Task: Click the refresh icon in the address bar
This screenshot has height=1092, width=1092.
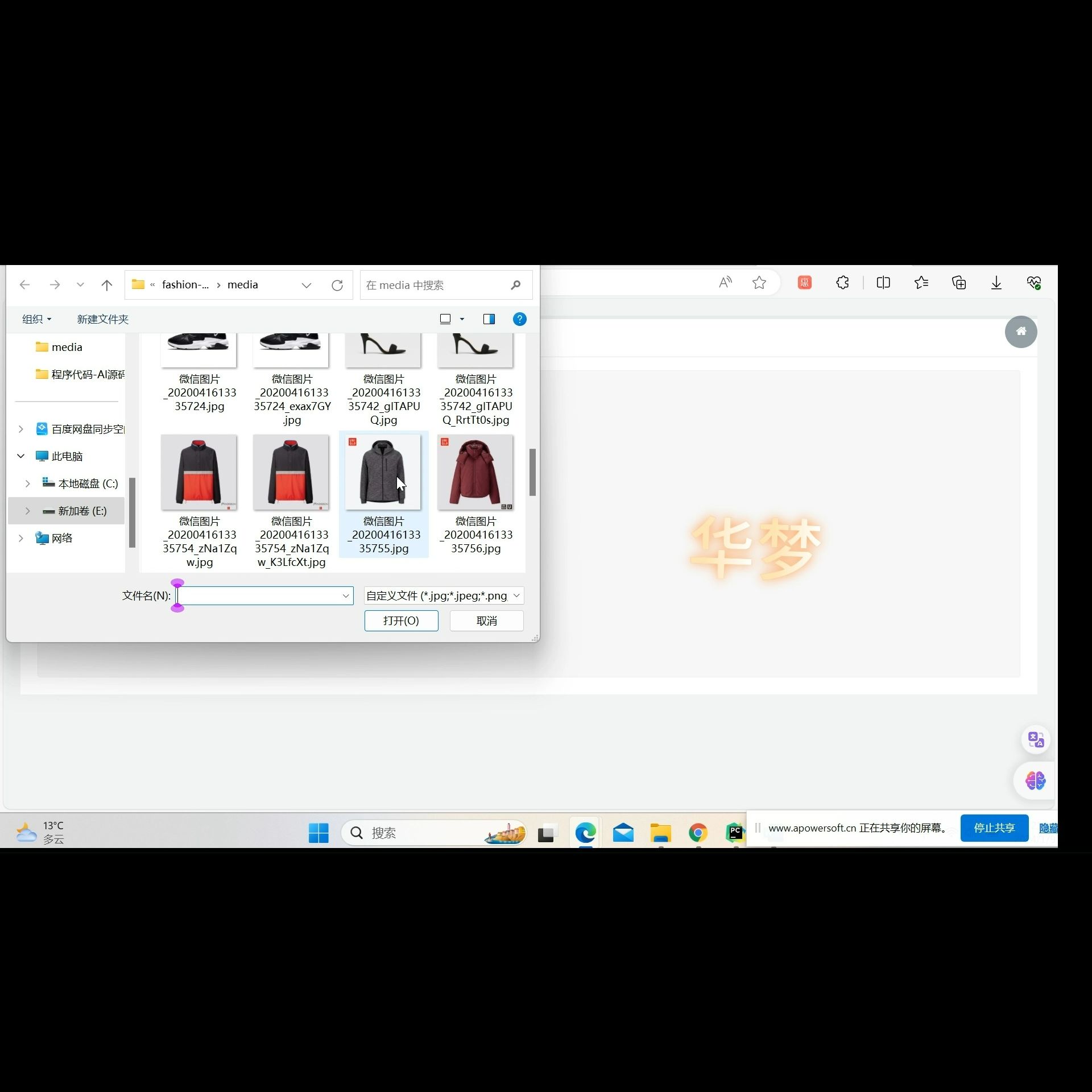Action: pyautogui.click(x=337, y=285)
